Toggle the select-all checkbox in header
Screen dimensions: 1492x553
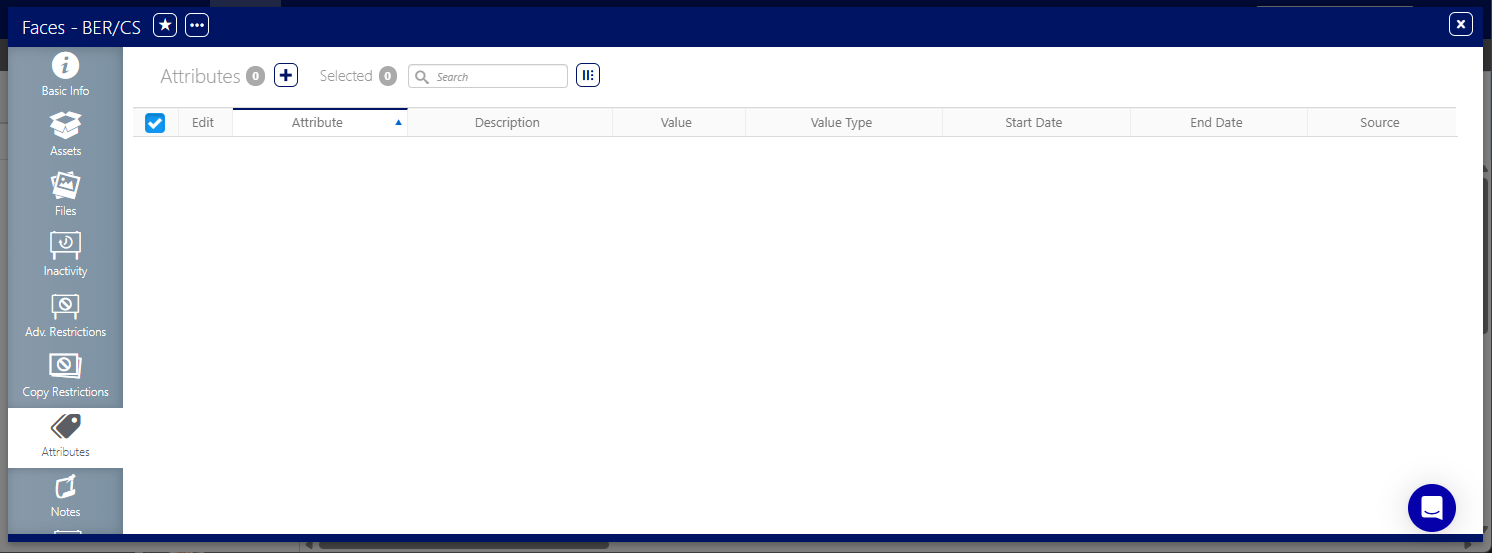click(155, 123)
